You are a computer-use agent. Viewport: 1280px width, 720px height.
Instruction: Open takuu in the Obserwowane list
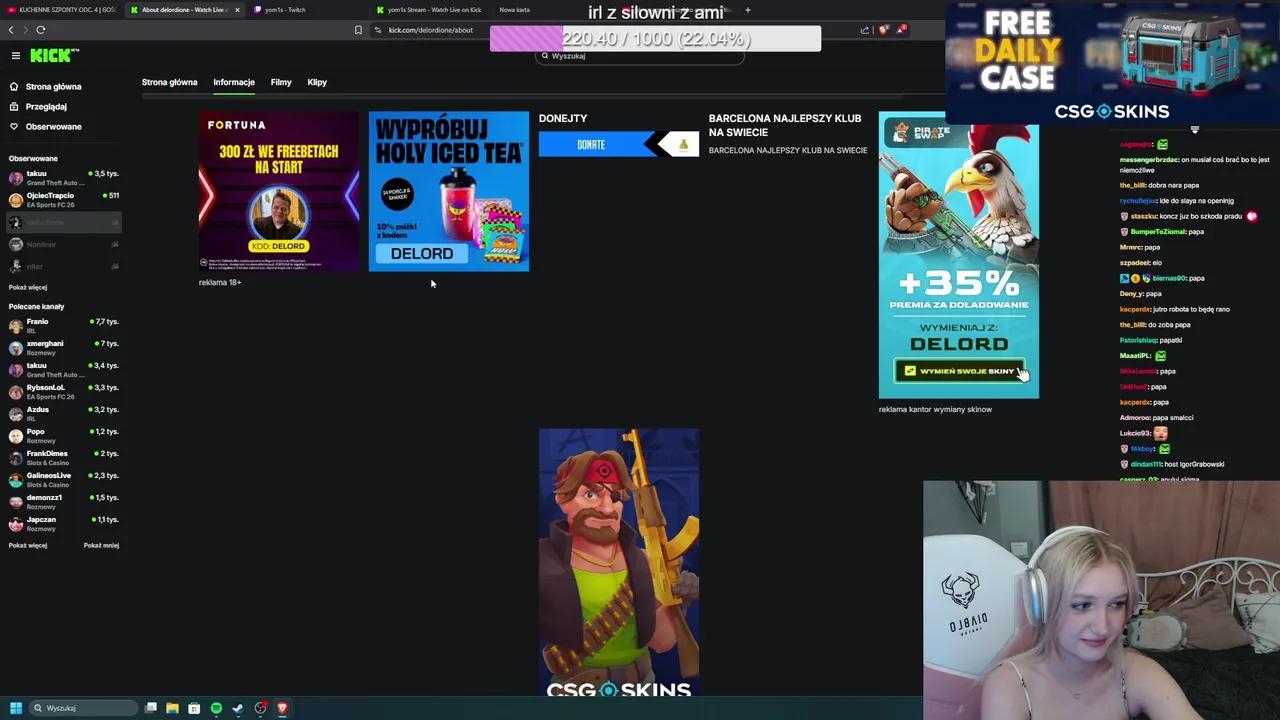64,178
